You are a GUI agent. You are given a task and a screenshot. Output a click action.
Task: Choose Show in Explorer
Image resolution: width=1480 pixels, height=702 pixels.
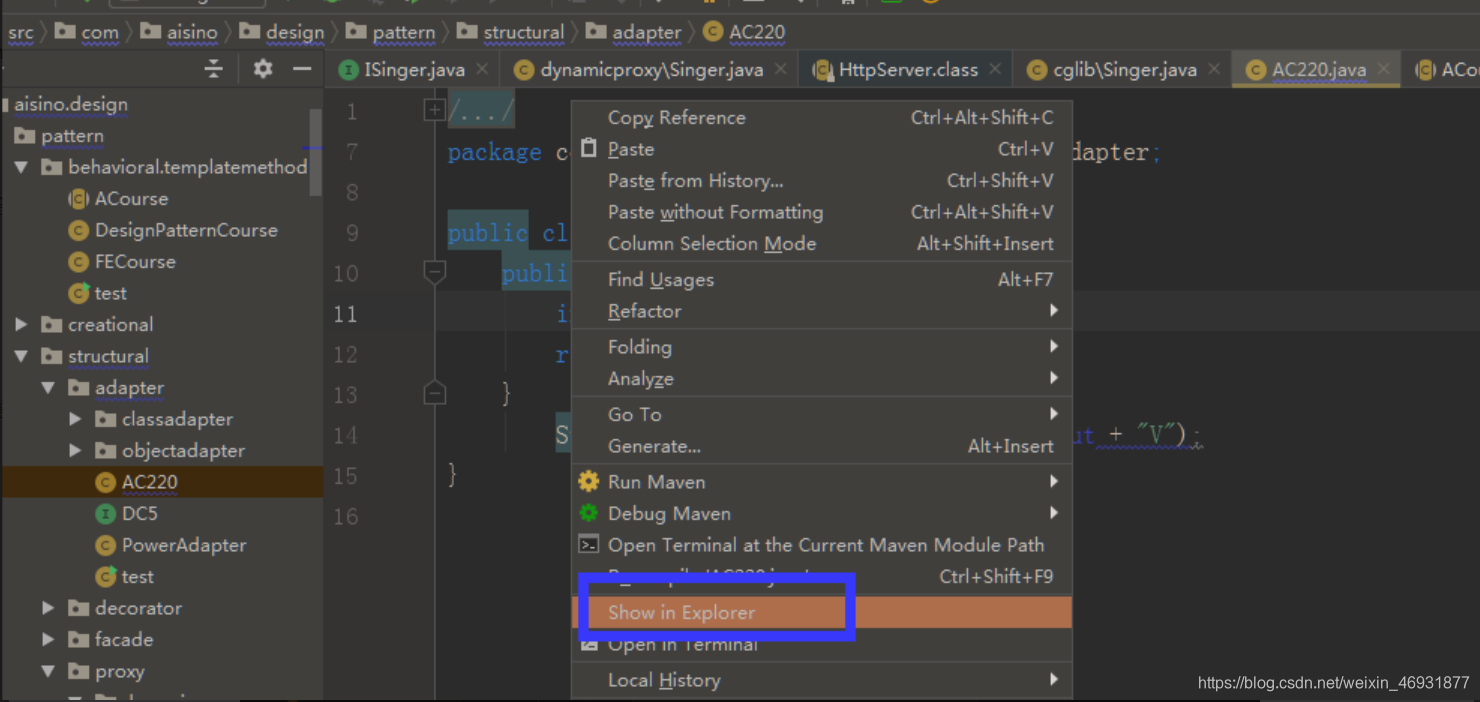(821, 613)
